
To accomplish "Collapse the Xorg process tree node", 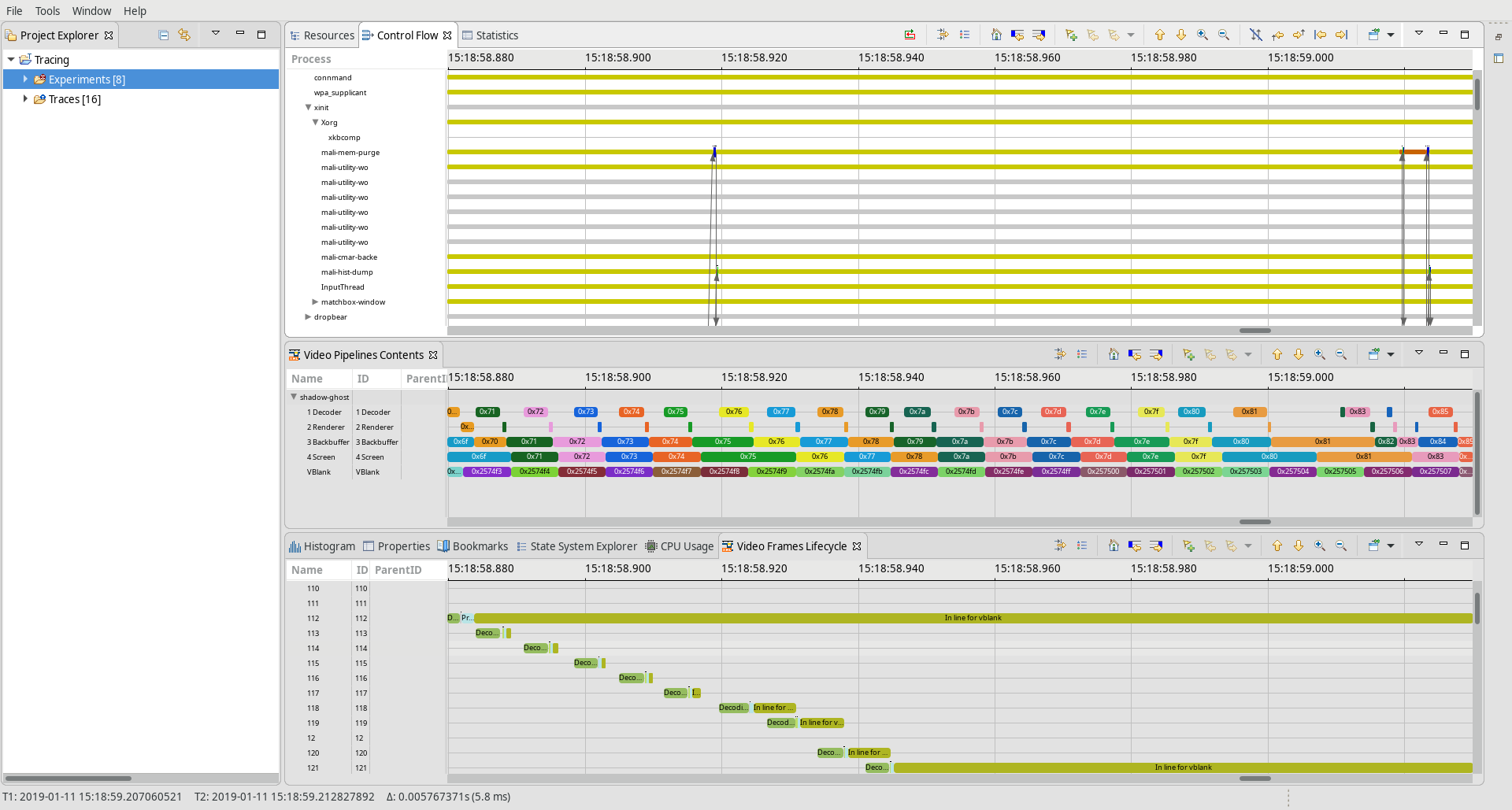I will [315, 122].
